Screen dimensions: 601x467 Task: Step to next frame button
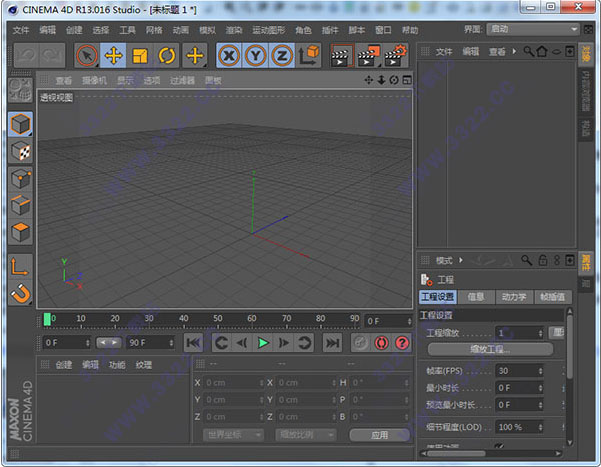[x=284, y=343]
